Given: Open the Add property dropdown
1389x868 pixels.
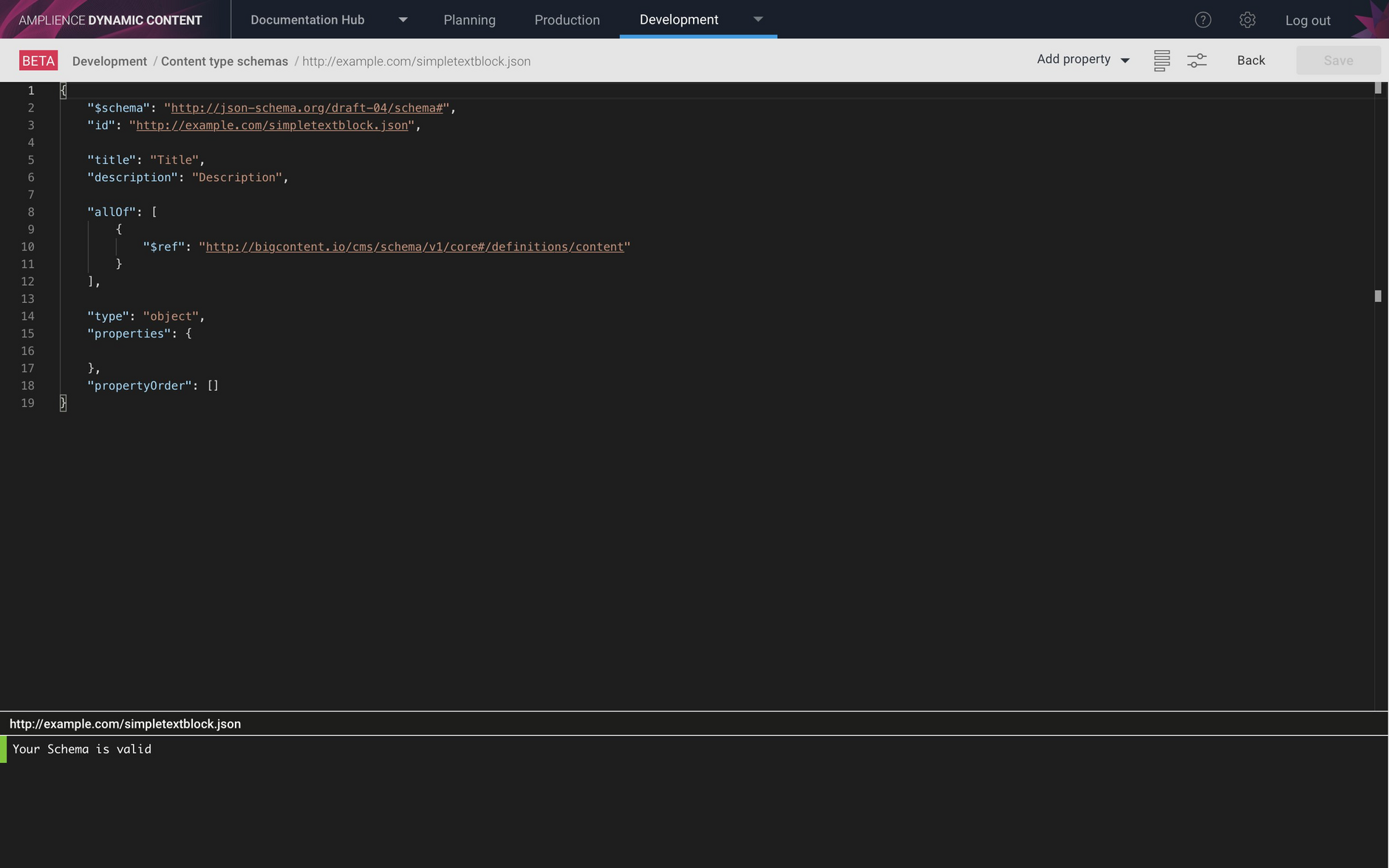Looking at the screenshot, I should [1083, 59].
